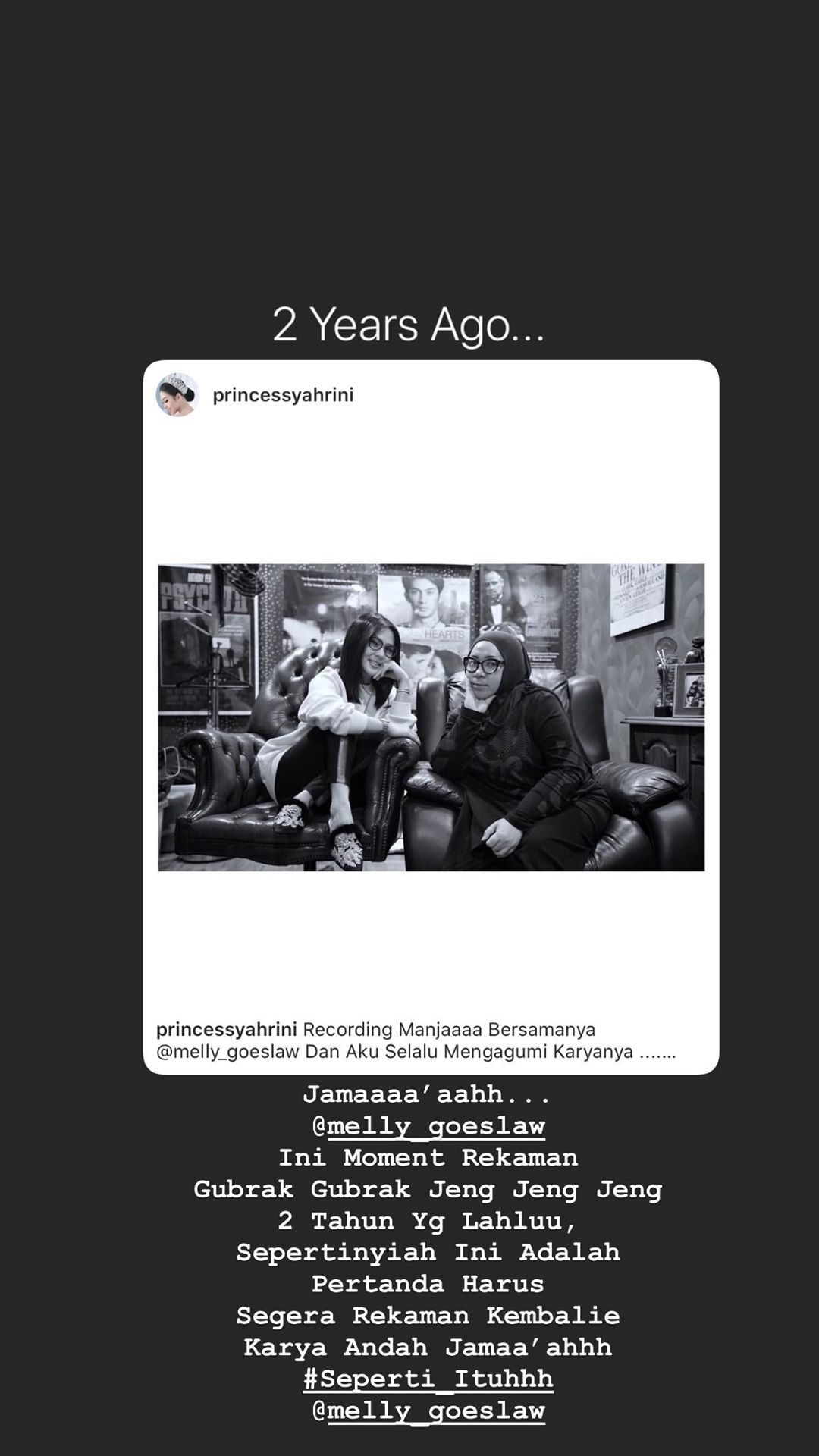819x1456 pixels.
Task: Tap the framed picture on the cabinet
Action: click(689, 689)
